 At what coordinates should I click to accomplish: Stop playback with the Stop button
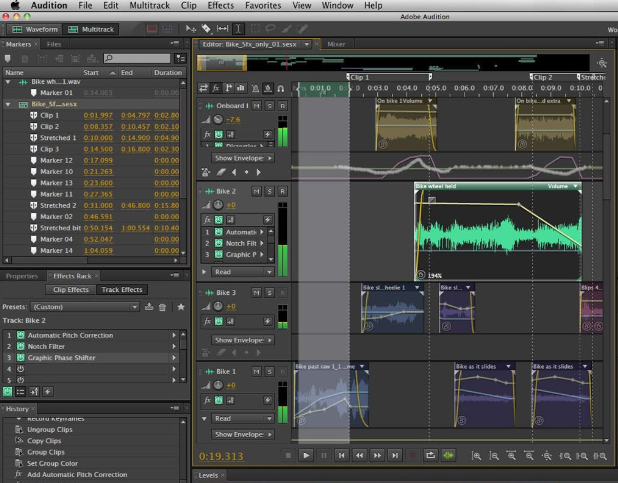pyautogui.click(x=289, y=455)
